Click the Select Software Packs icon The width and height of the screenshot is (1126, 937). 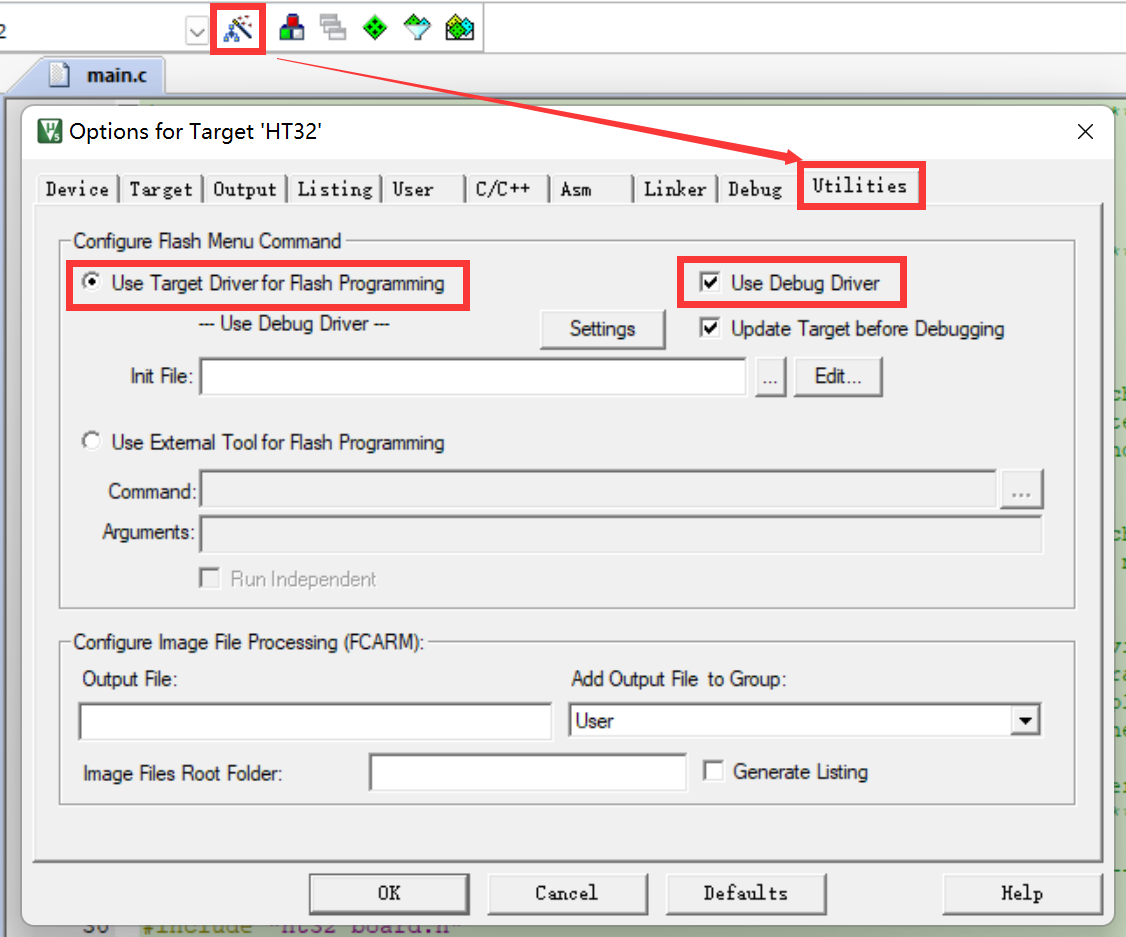point(416,29)
